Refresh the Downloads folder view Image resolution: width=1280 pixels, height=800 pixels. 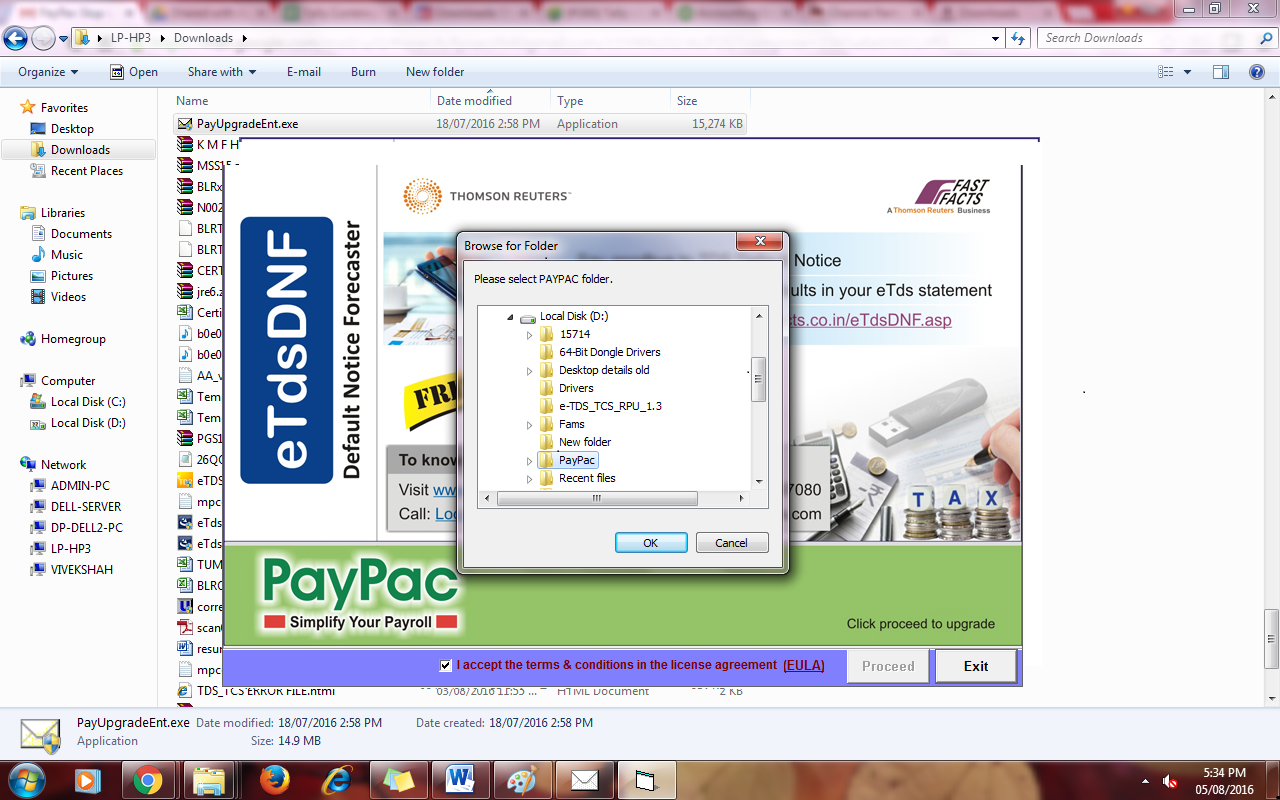[x=1018, y=38]
